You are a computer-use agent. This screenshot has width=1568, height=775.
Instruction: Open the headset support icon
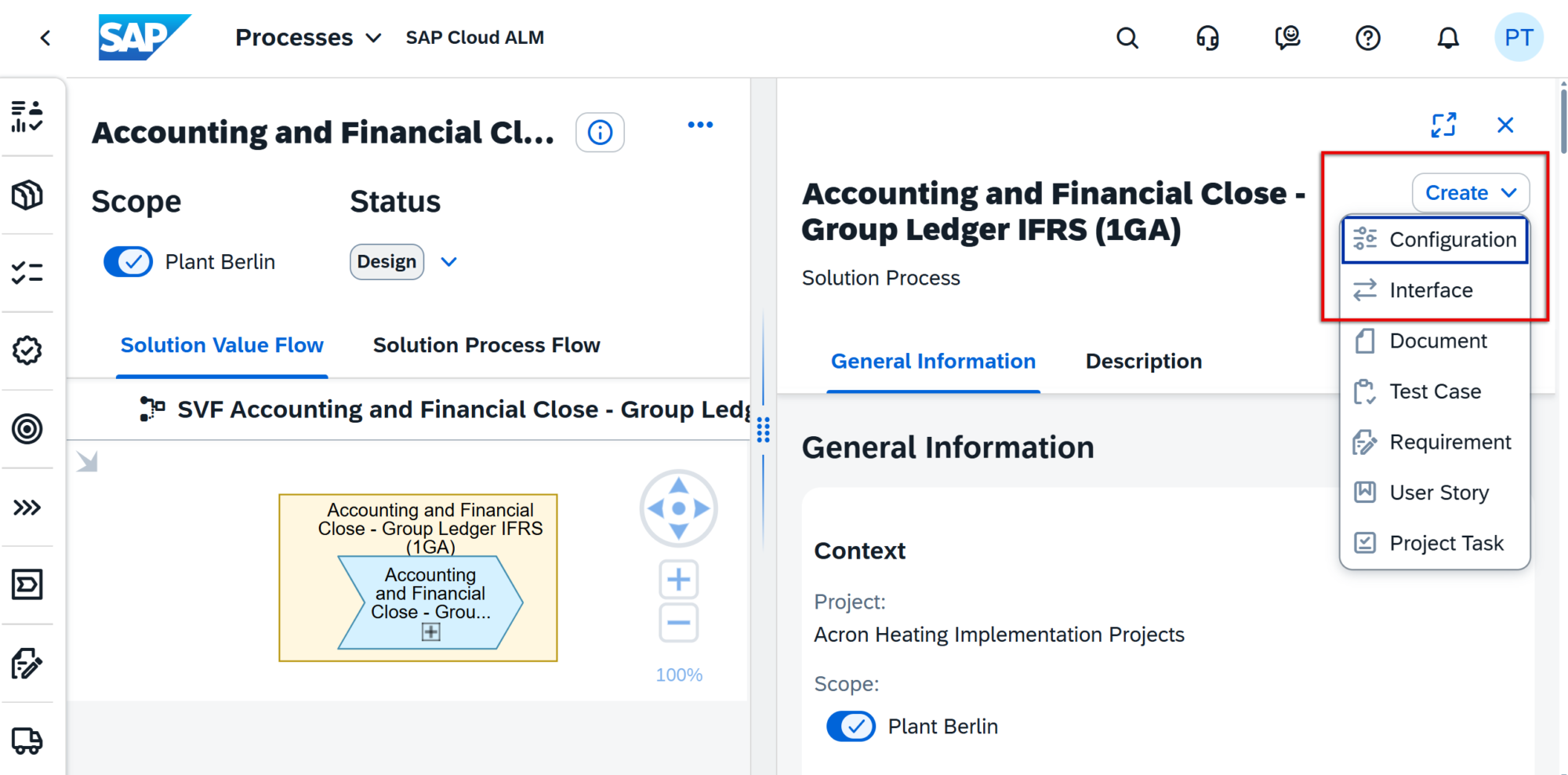(x=1207, y=38)
